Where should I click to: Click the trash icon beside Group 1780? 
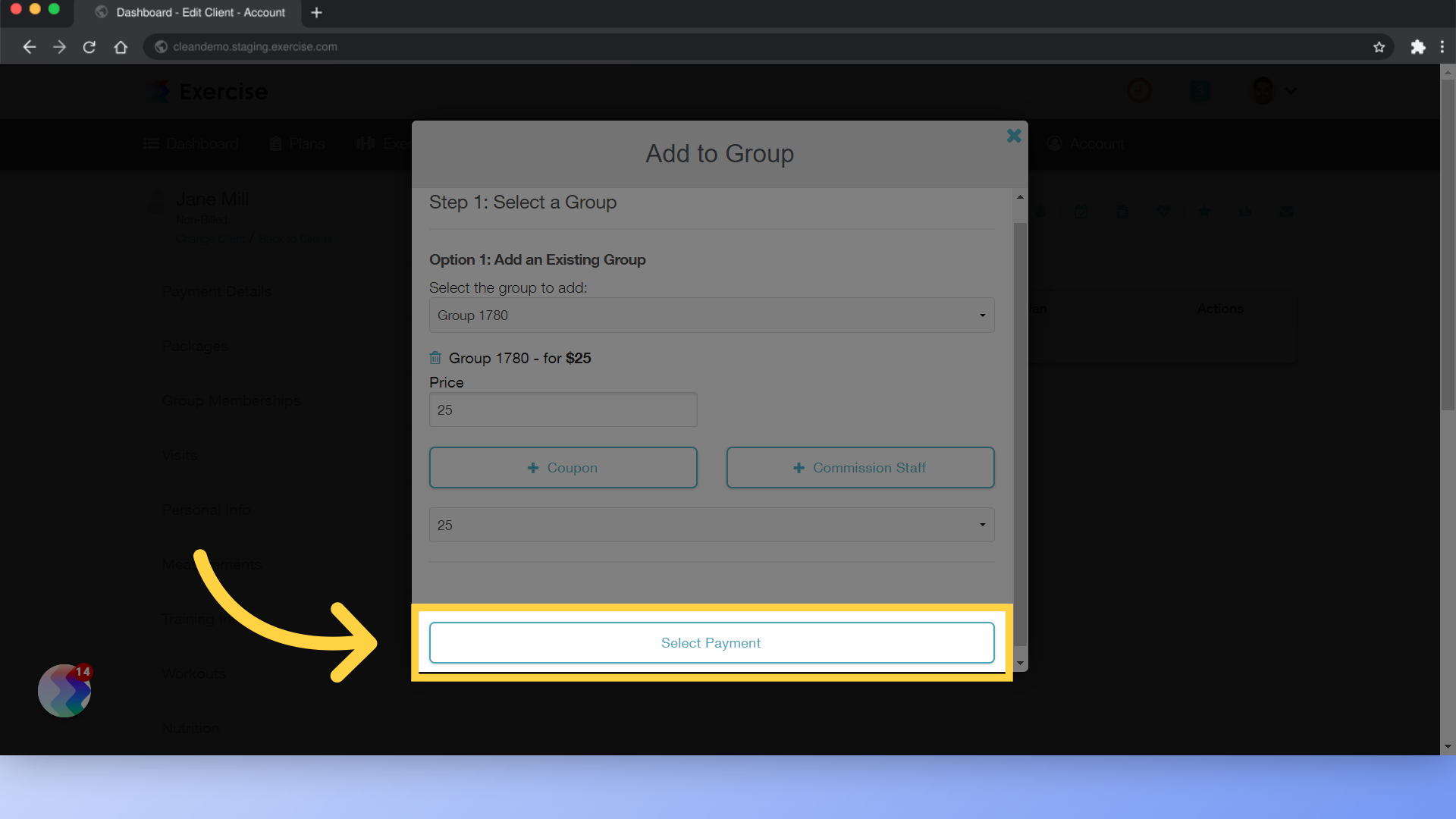pos(435,357)
